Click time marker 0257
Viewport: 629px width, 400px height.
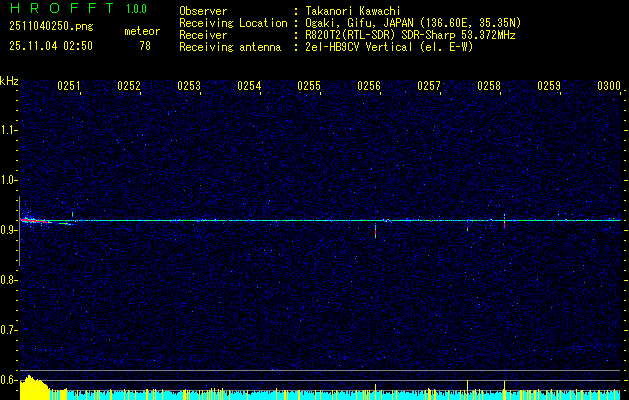click(429, 86)
